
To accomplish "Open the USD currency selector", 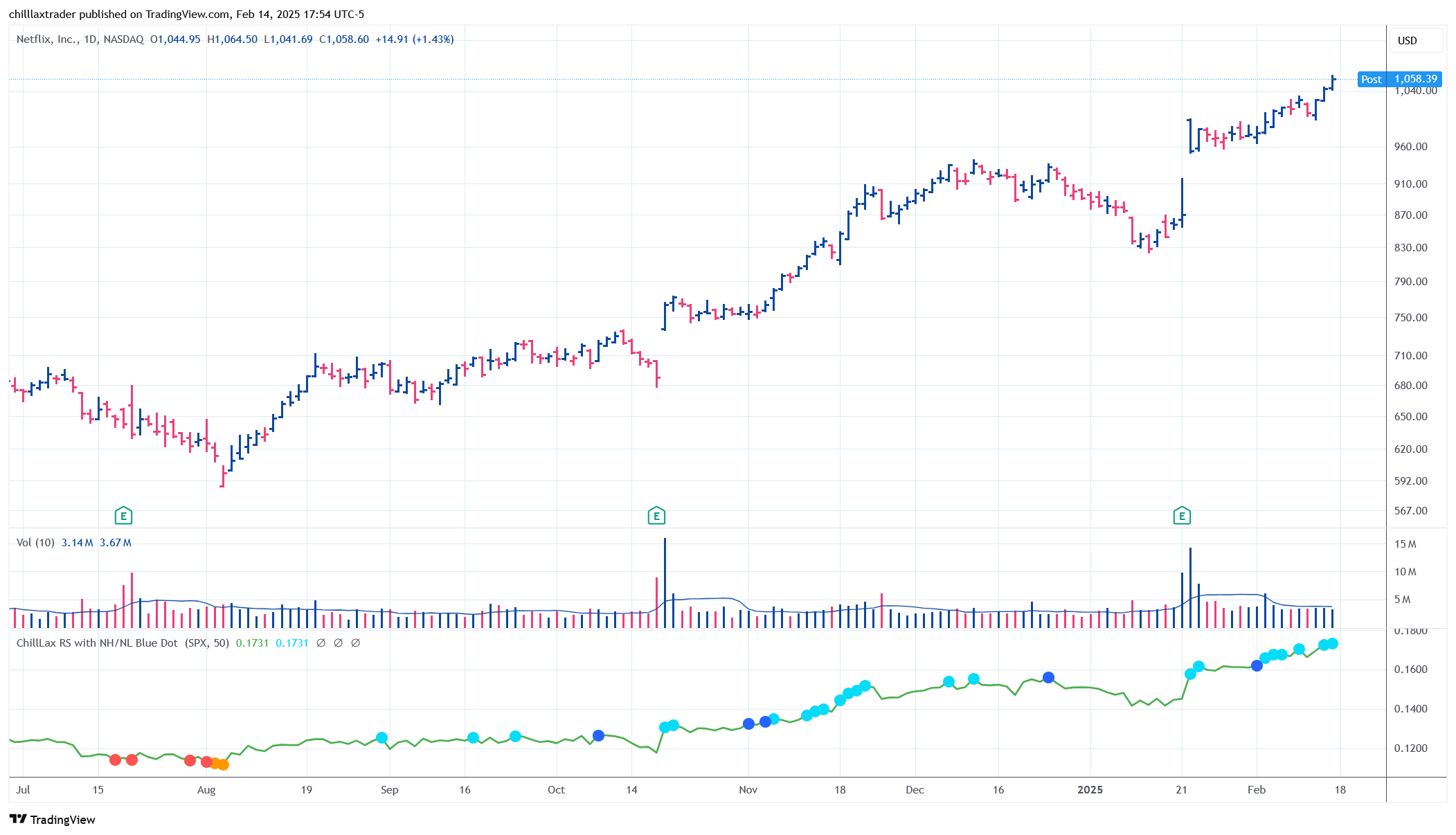I will tap(1416, 40).
